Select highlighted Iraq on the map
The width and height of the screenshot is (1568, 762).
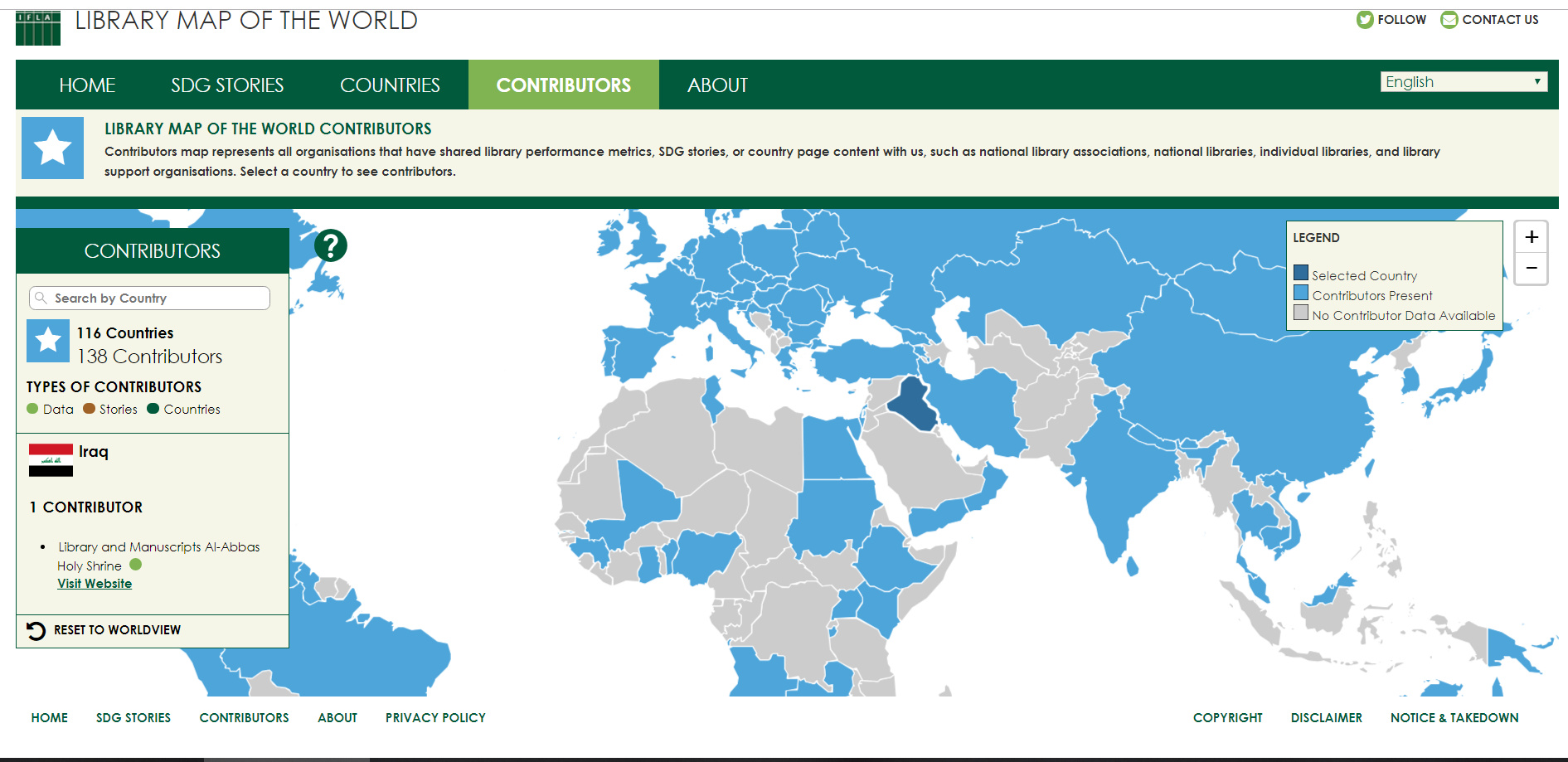pyautogui.click(x=914, y=404)
